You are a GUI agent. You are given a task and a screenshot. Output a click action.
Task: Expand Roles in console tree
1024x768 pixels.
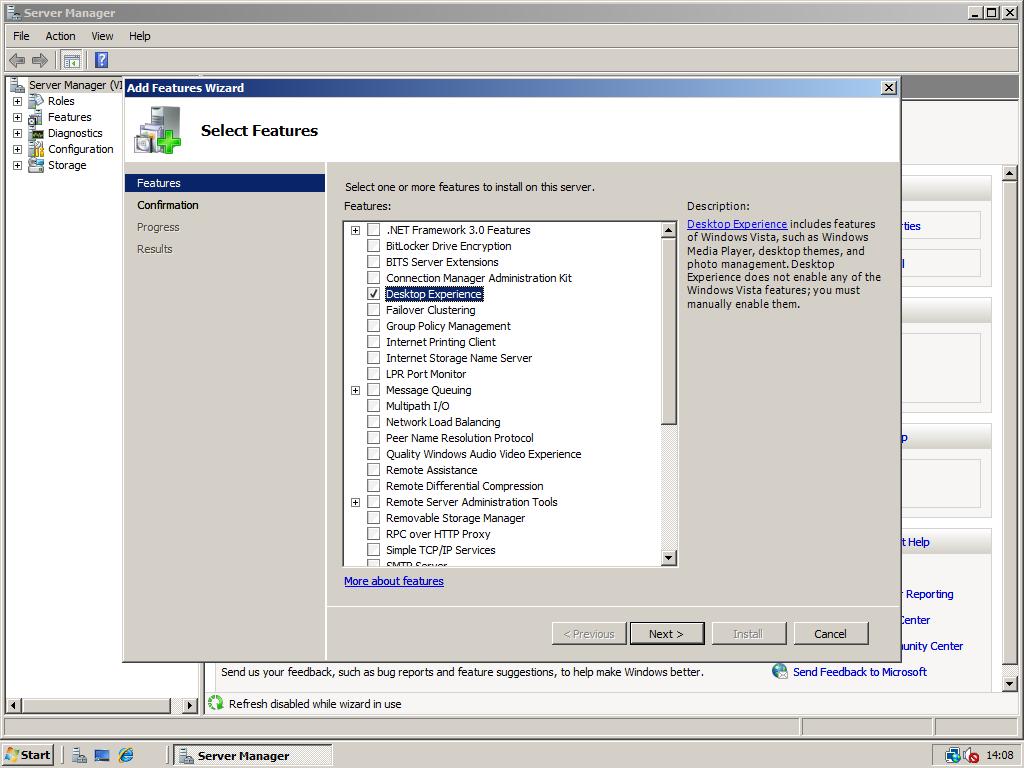[x=18, y=101]
